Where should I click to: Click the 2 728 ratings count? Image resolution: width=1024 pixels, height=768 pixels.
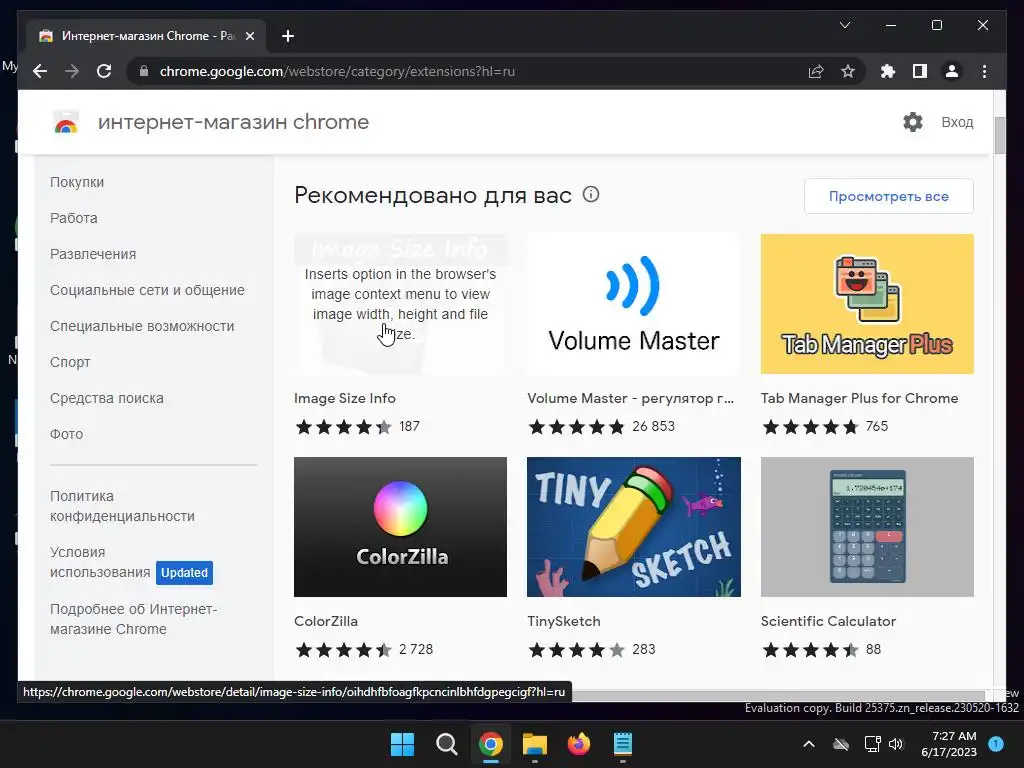click(416, 649)
